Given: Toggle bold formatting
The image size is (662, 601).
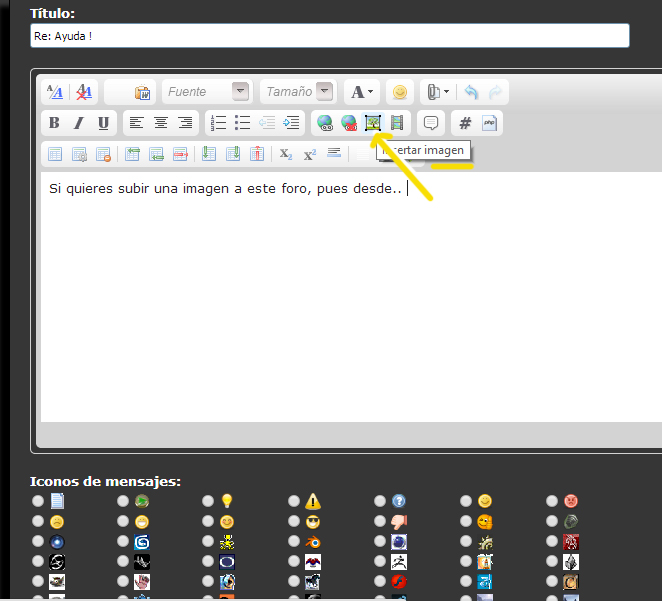Looking at the screenshot, I should (x=54, y=123).
